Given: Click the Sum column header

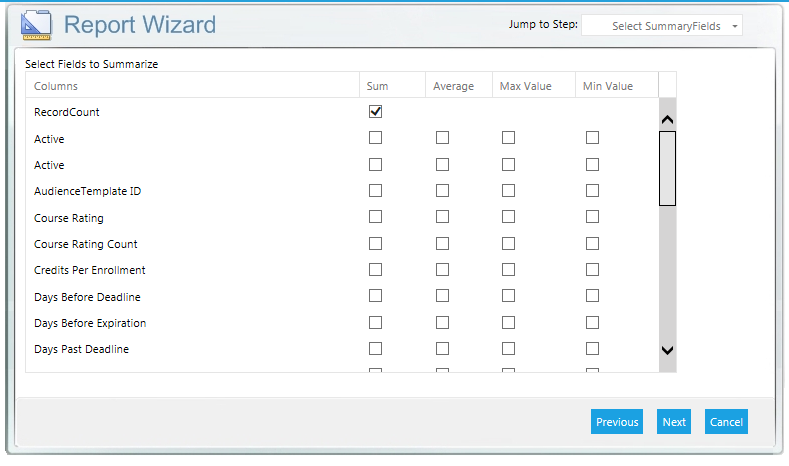Looking at the screenshot, I should (378, 86).
